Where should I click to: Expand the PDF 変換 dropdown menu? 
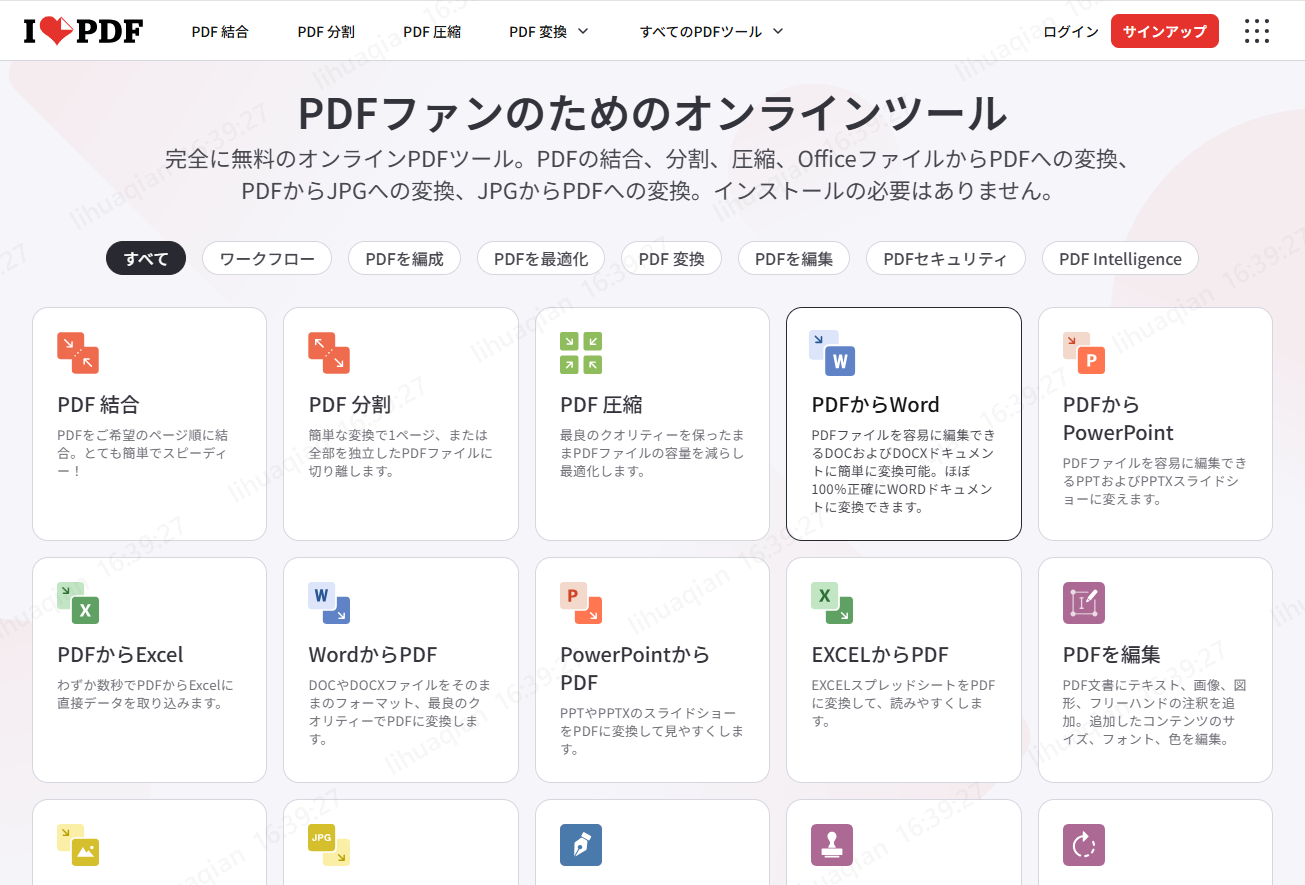548,31
